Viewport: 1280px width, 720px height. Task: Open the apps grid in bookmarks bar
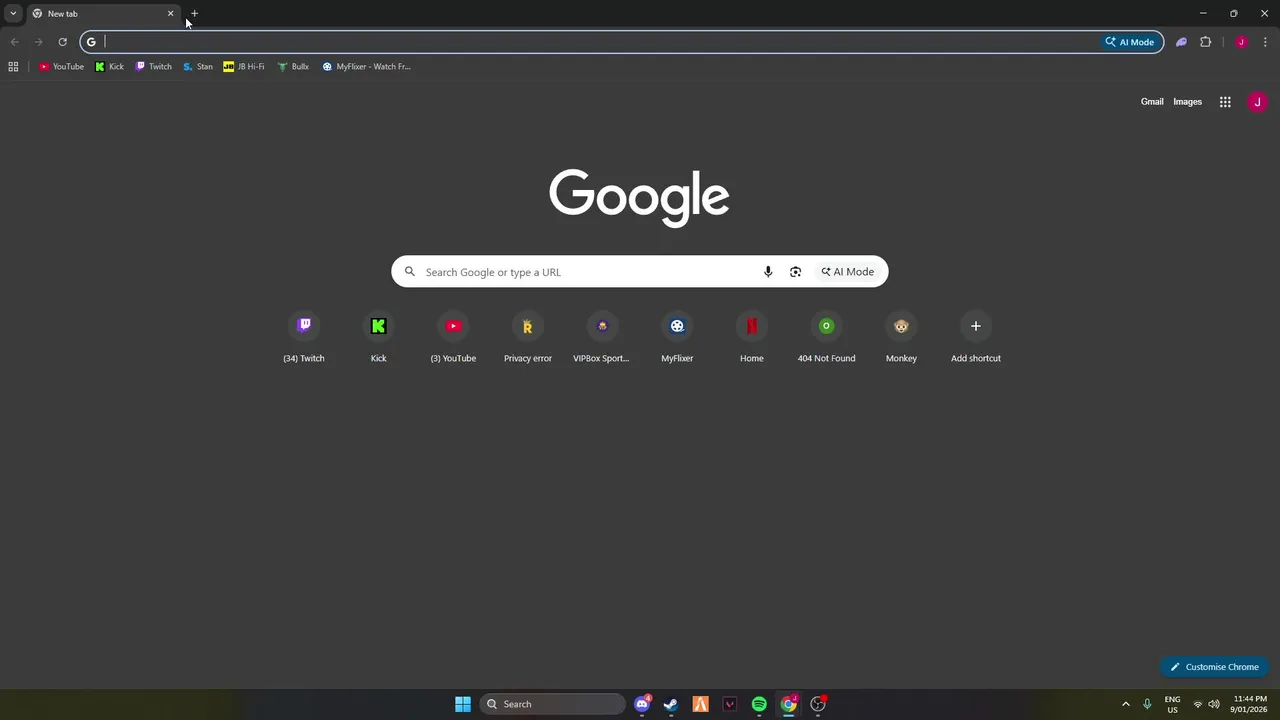[x=13, y=67]
